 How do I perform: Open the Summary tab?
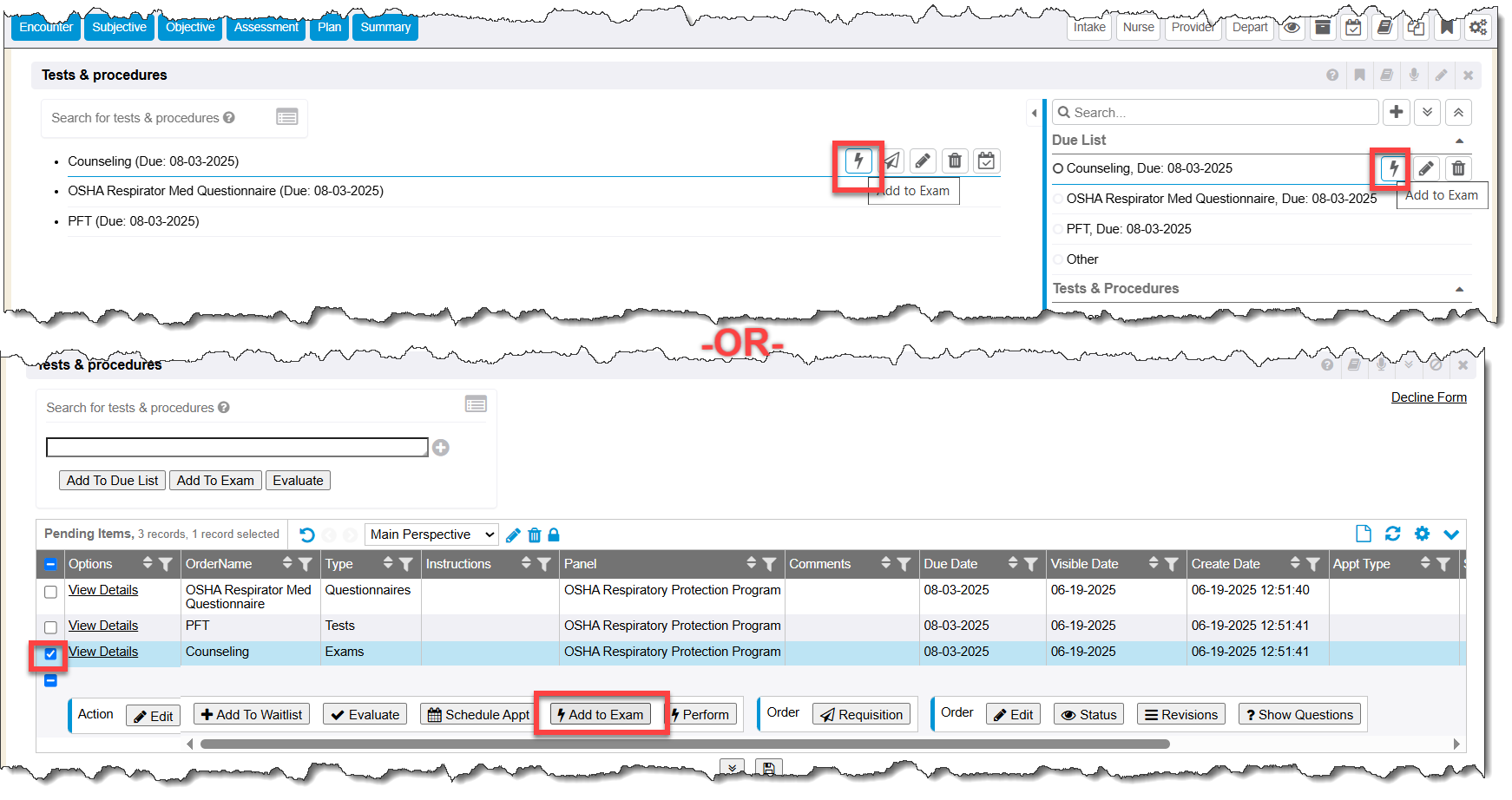385,27
